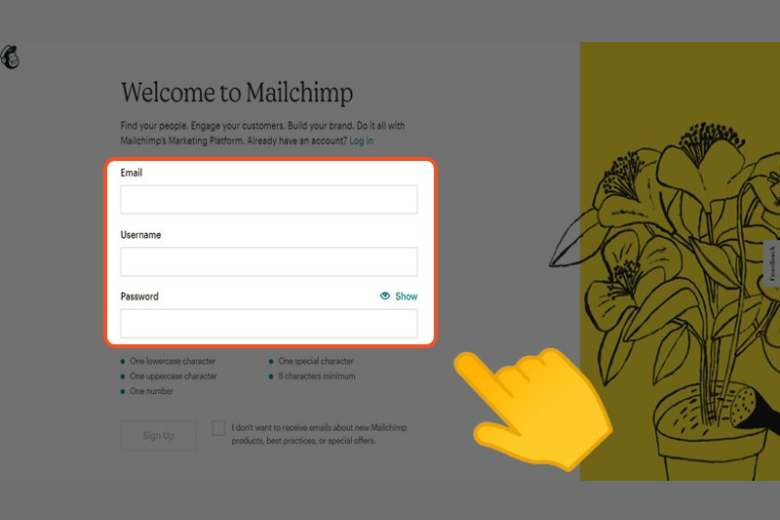Click the Username field label
The width and height of the screenshot is (780, 520).
[141, 235]
